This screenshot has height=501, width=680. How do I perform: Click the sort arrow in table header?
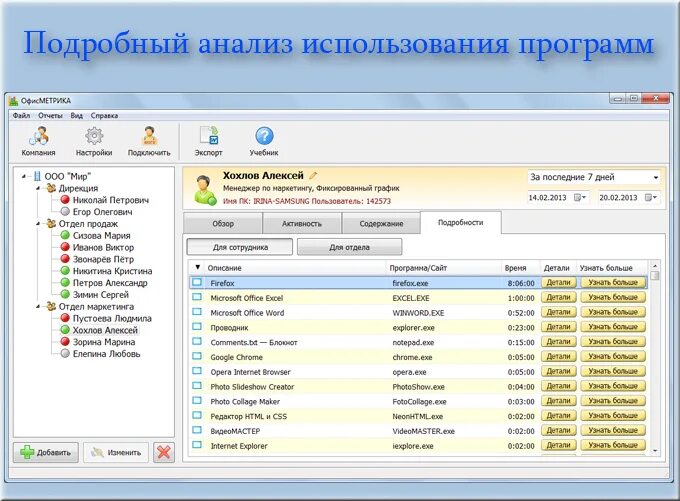[x=197, y=267]
